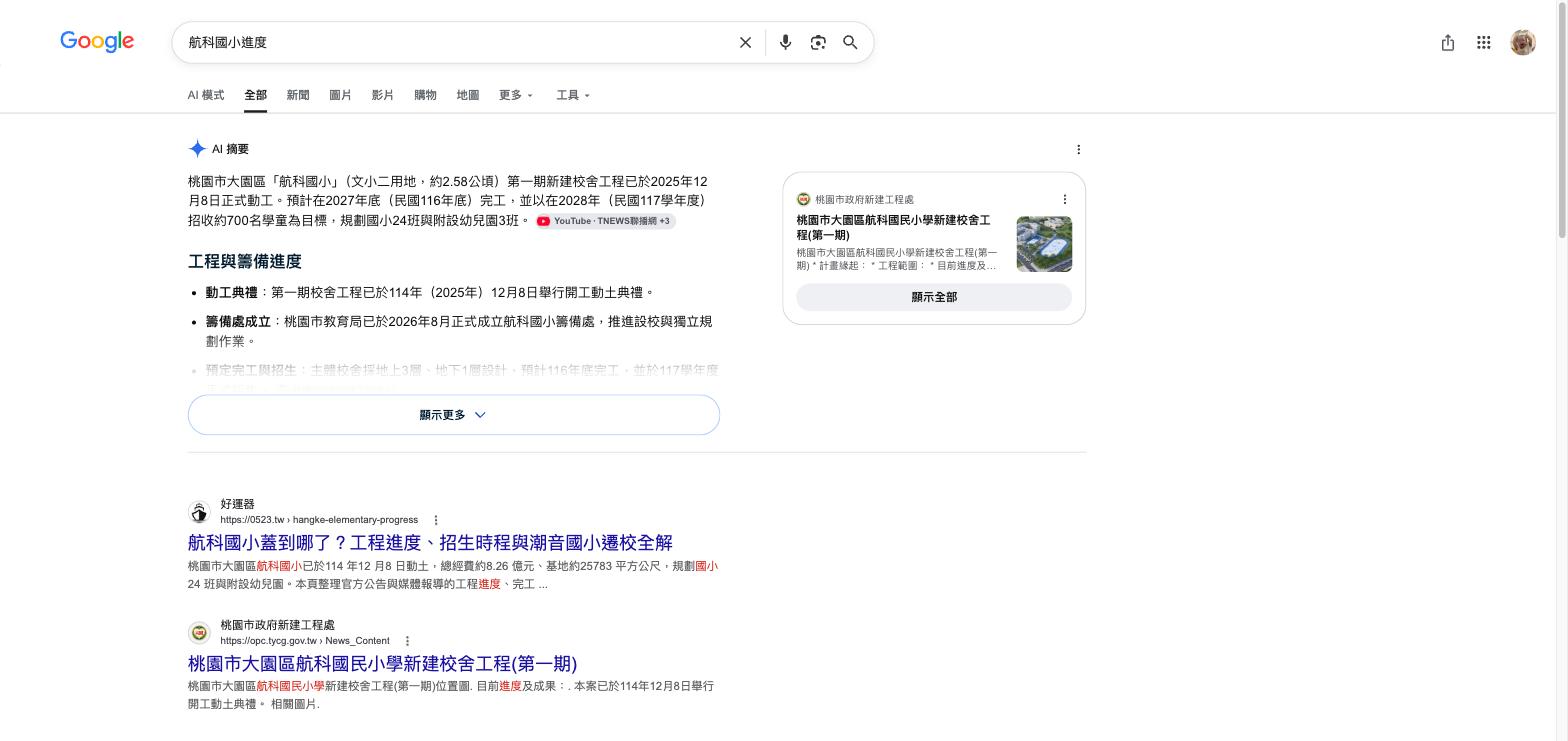Submit search using magnifier icon
The height and width of the screenshot is (741, 1568).
[x=850, y=42]
